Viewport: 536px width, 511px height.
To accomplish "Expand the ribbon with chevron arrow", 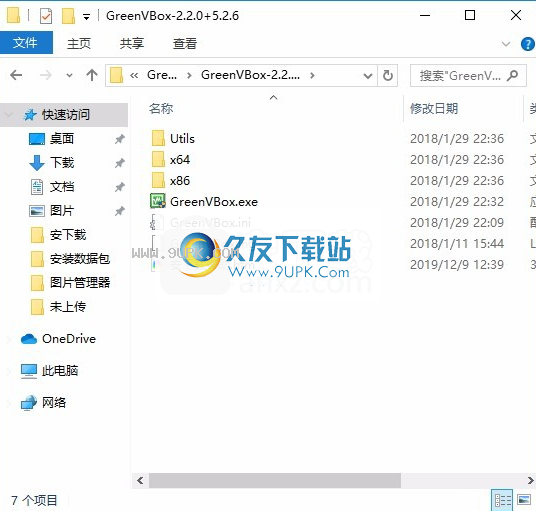I will point(506,44).
